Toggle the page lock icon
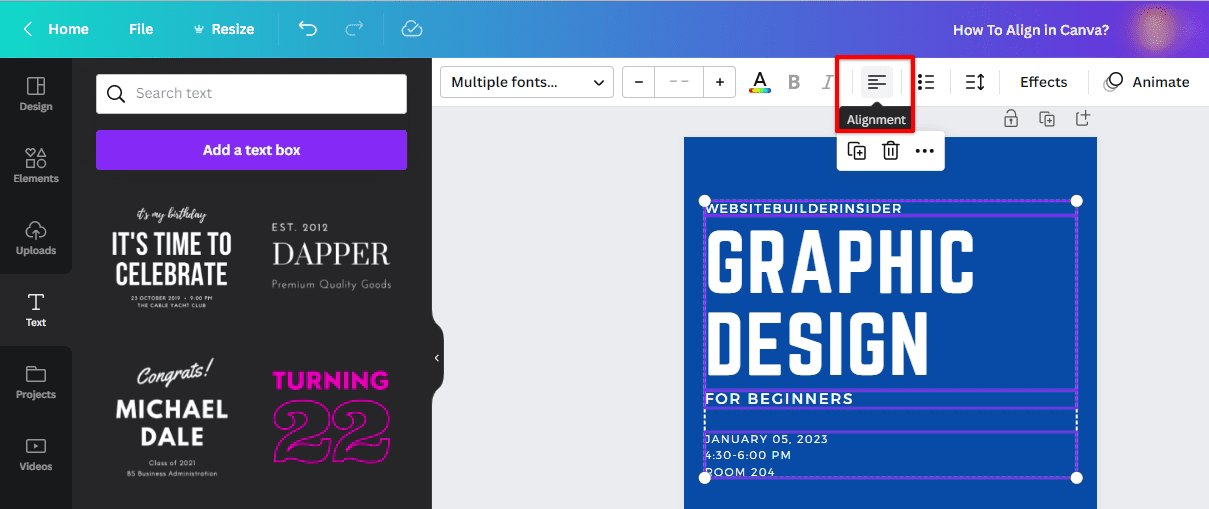This screenshot has height=509, width=1209. (x=1011, y=119)
